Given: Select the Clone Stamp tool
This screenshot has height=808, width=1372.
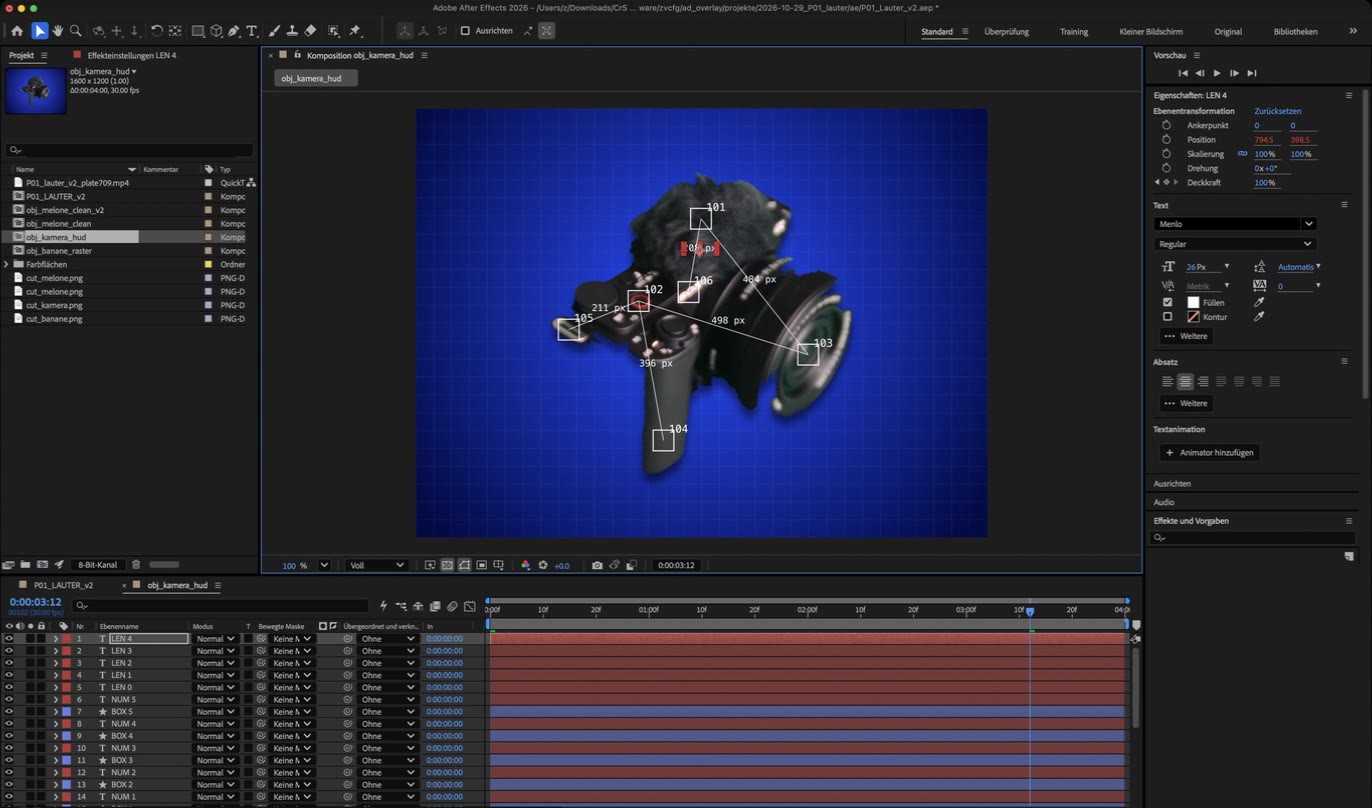Looking at the screenshot, I should point(292,31).
